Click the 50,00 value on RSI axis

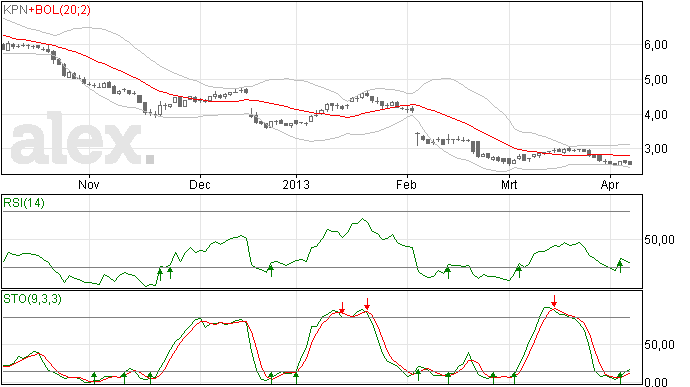659,240
